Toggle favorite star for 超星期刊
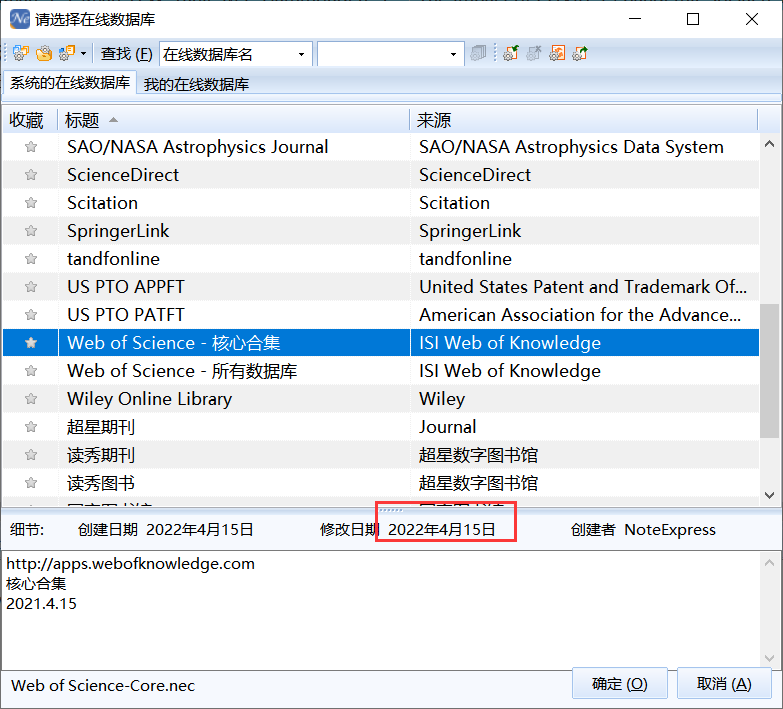This screenshot has height=709, width=783. click(x=31, y=426)
